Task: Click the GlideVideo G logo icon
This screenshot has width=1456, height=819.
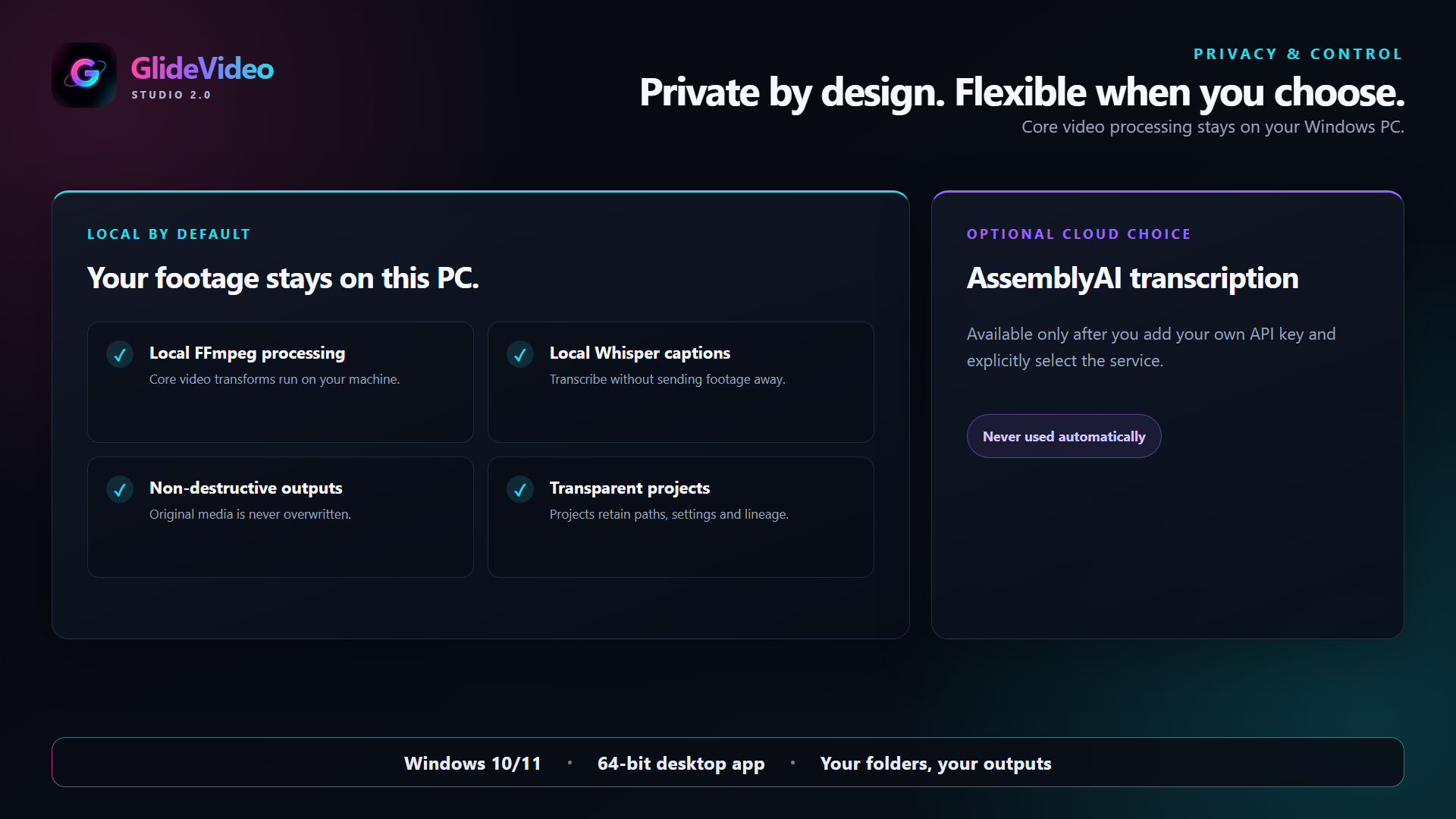Action: pyautogui.click(x=84, y=74)
